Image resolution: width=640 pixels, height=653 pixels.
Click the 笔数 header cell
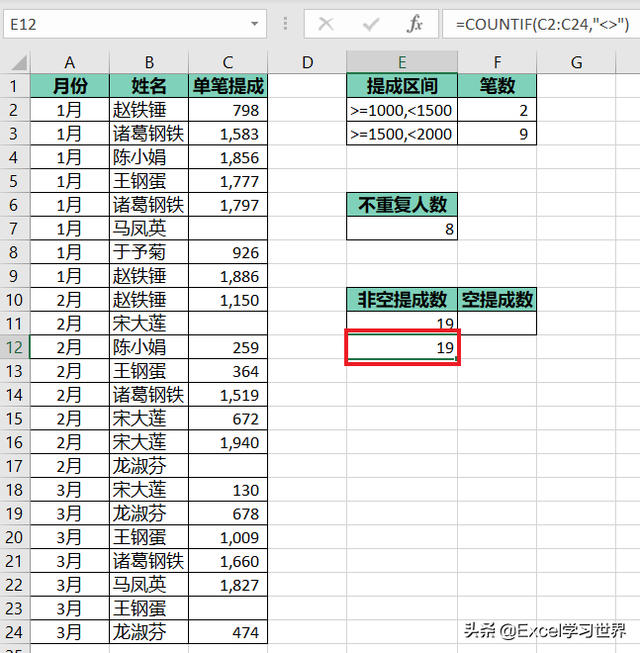[497, 86]
